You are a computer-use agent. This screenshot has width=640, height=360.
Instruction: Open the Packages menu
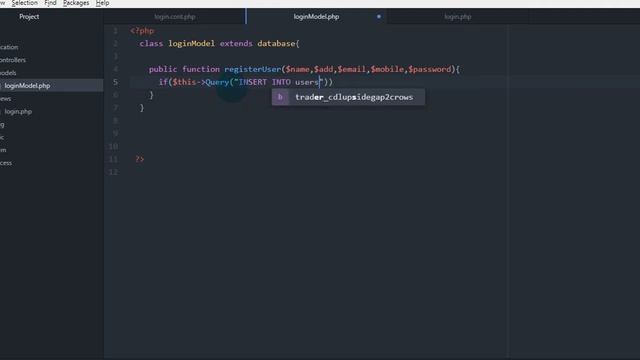[x=76, y=3]
